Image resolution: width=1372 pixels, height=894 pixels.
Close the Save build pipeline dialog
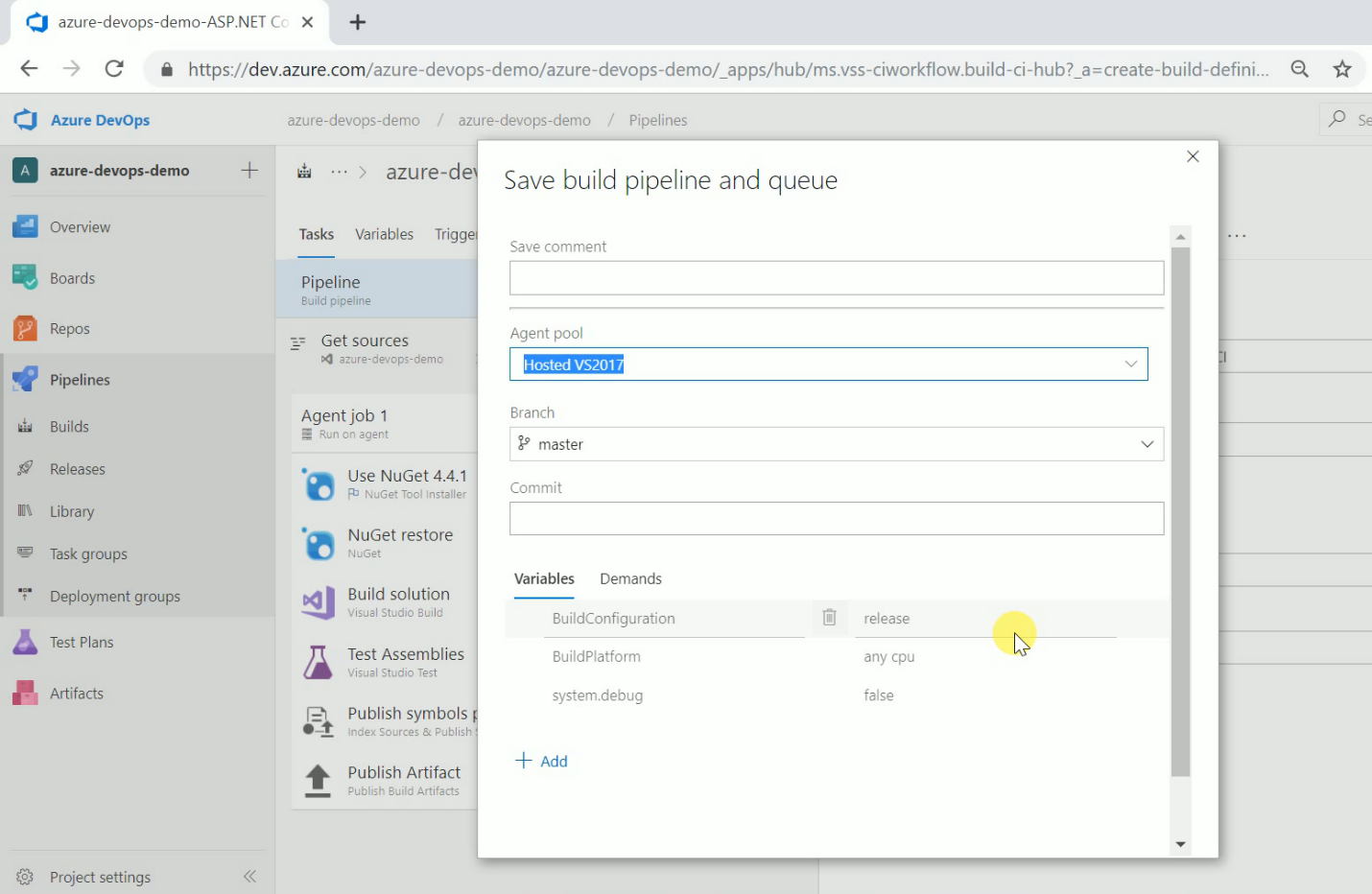pyautogui.click(x=1193, y=156)
